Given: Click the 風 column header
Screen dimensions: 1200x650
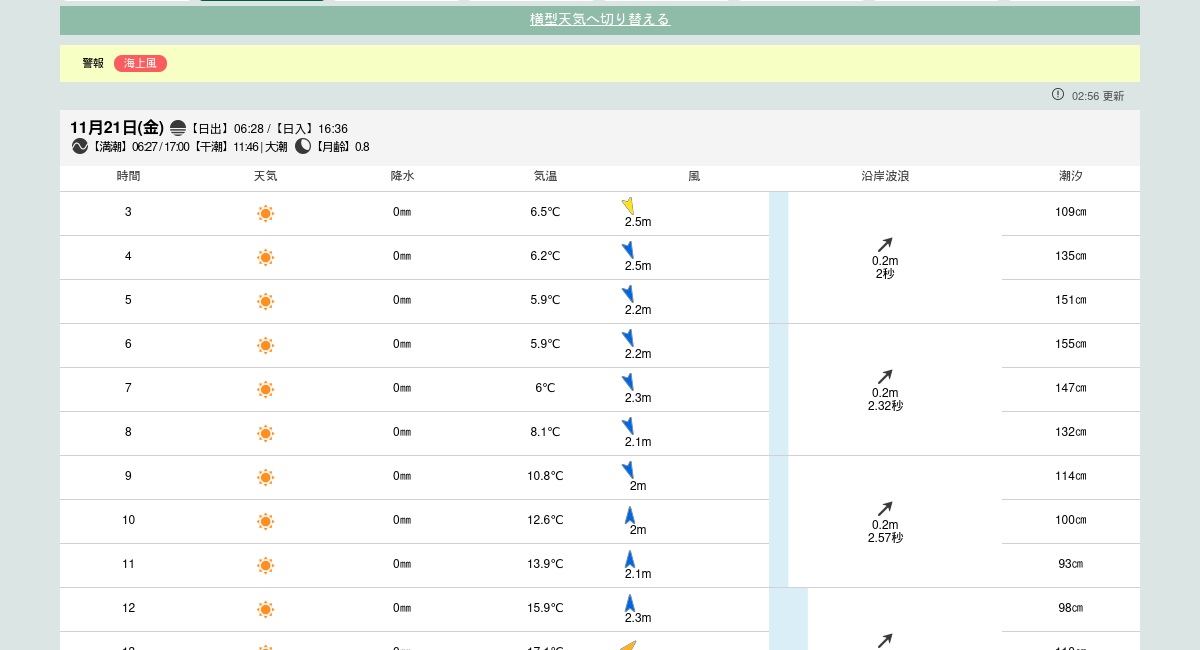Looking at the screenshot, I should [x=694, y=176].
